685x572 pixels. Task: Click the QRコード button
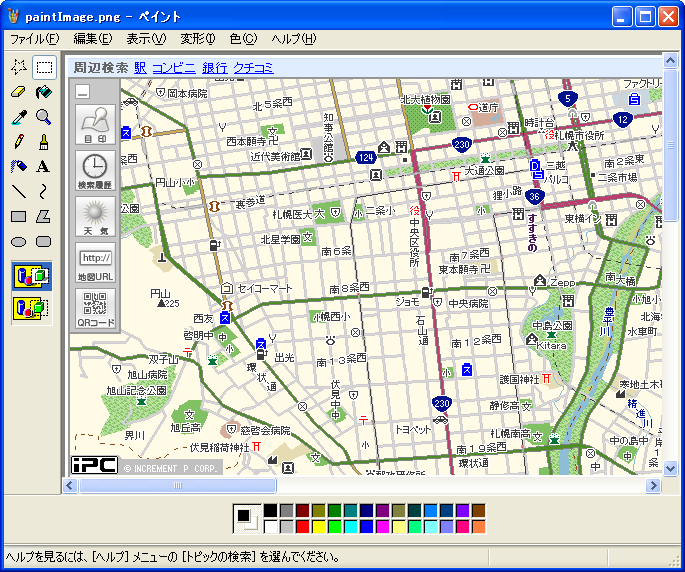click(x=95, y=309)
